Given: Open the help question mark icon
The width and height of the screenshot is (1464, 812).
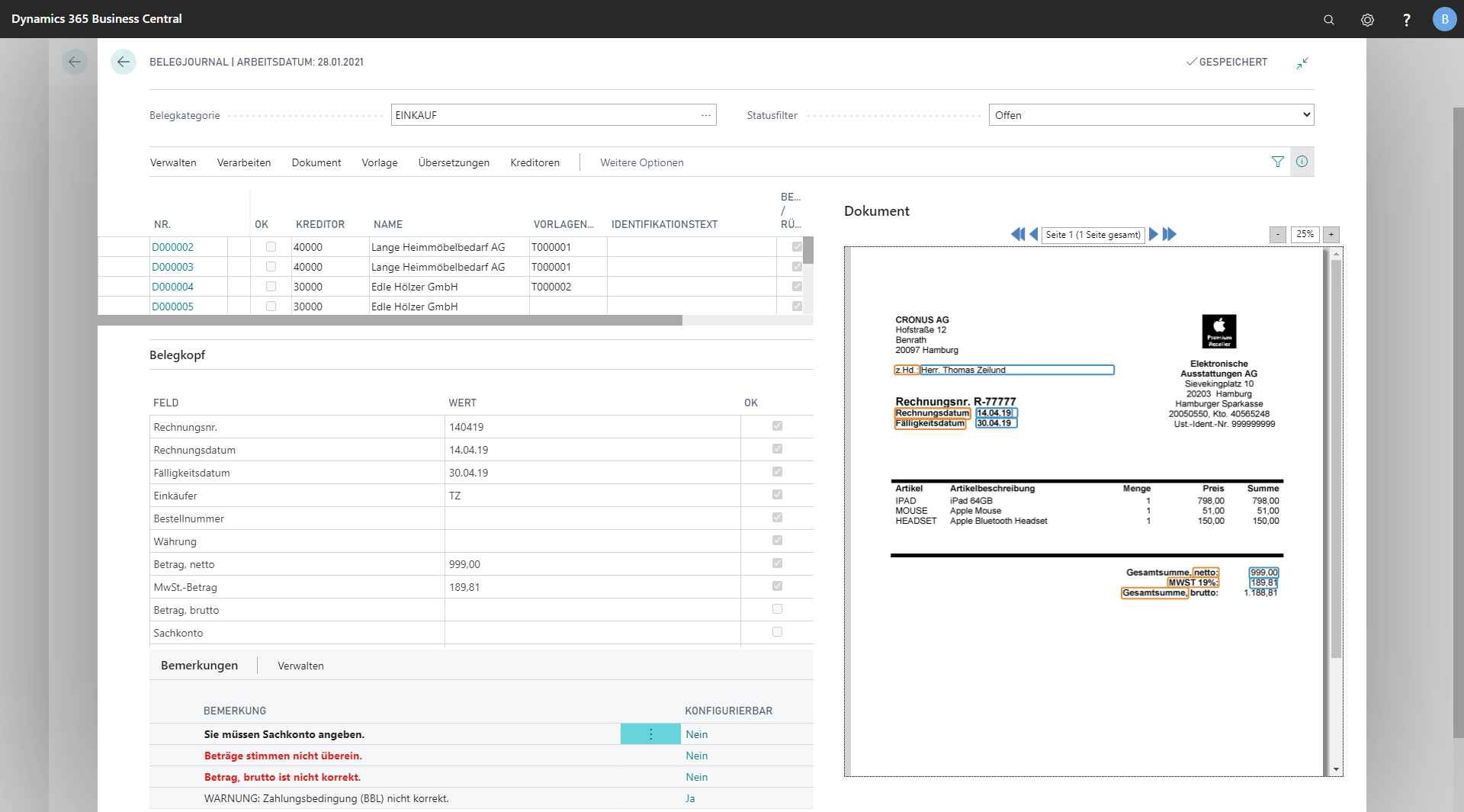Looking at the screenshot, I should 1407,20.
